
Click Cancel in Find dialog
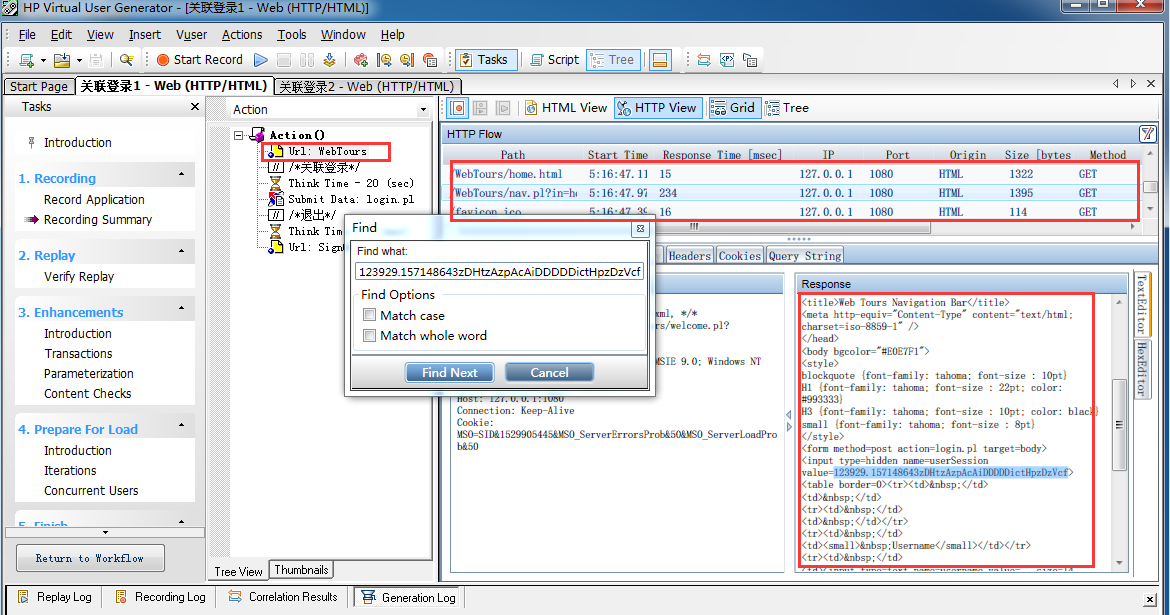(549, 372)
